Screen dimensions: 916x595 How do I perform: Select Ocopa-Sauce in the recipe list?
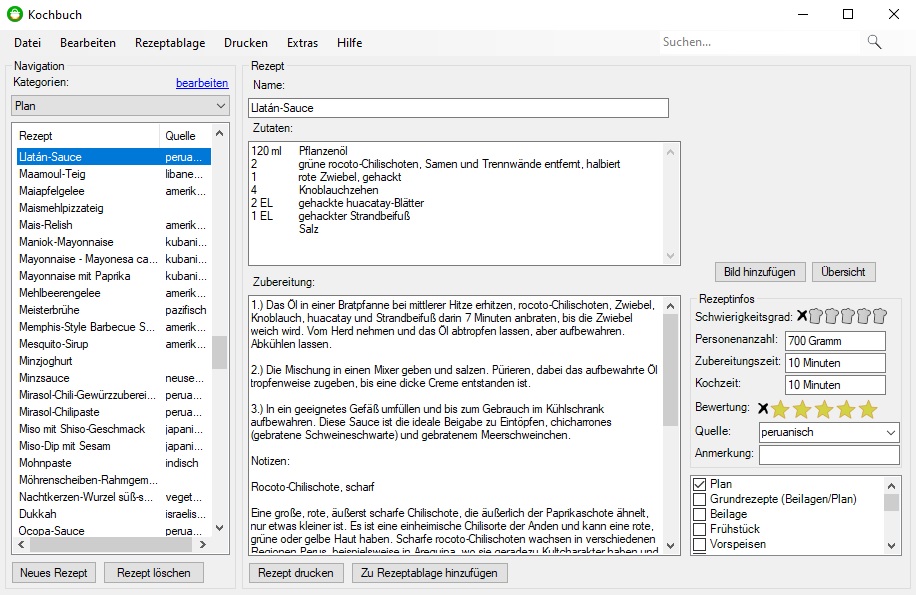(x=50, y=531)
